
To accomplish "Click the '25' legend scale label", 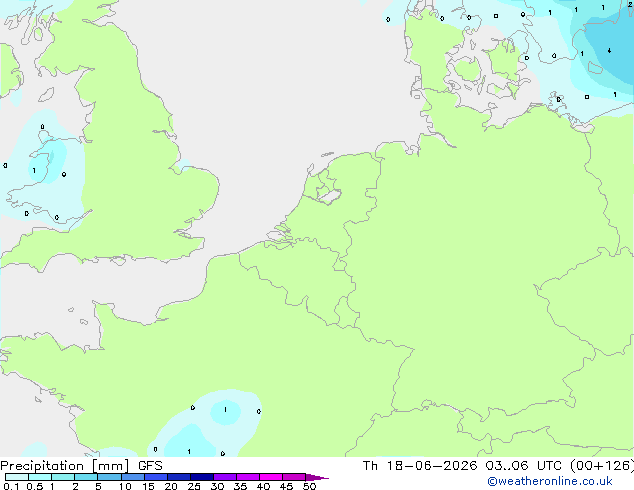I will (194, 486).
